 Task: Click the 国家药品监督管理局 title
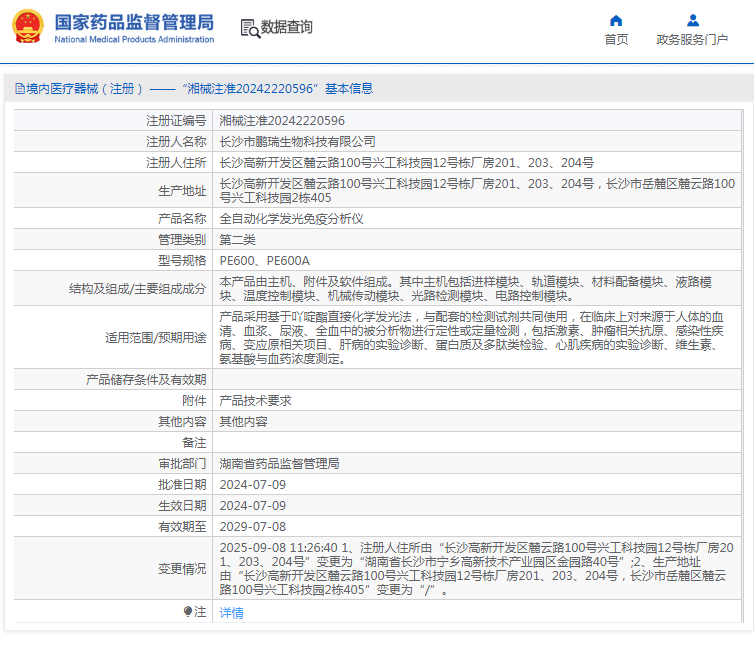pyautogui.click(x=134, y=22)
